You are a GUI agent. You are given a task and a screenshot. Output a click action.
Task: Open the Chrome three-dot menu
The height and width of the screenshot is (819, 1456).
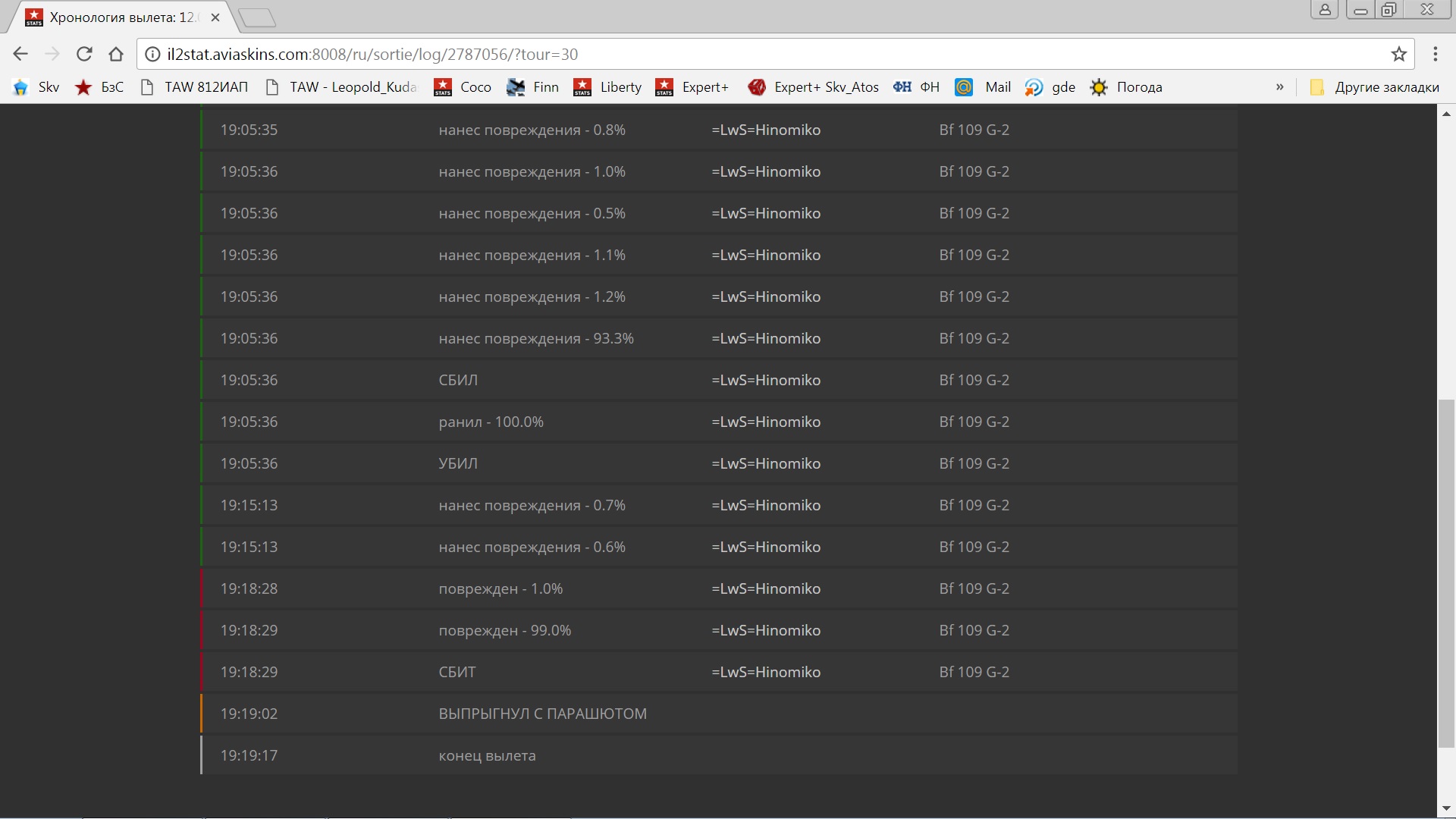pos(1435,54)
